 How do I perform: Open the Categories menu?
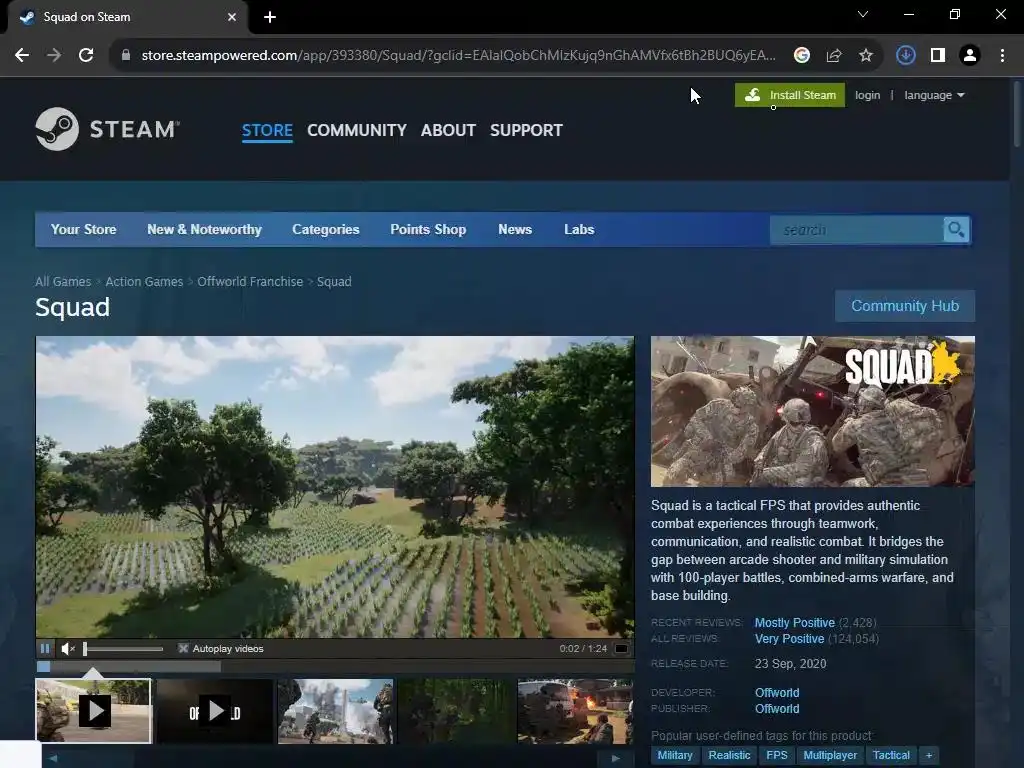click(x=325, y=229)
